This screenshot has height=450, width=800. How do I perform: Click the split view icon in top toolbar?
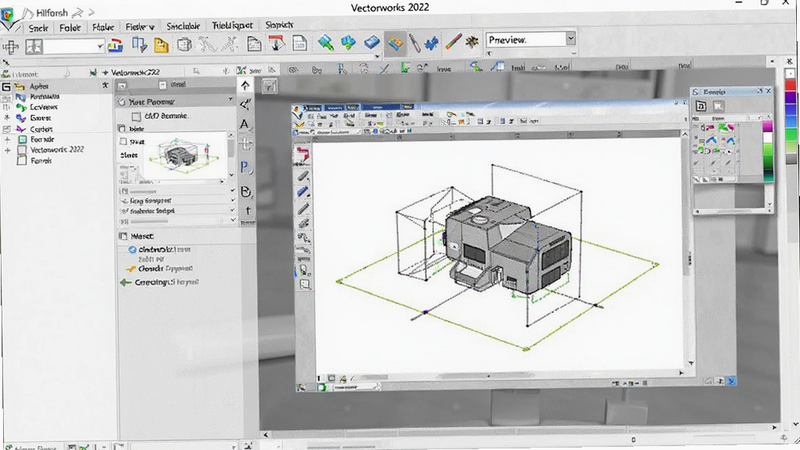click(x=34, y=46)
